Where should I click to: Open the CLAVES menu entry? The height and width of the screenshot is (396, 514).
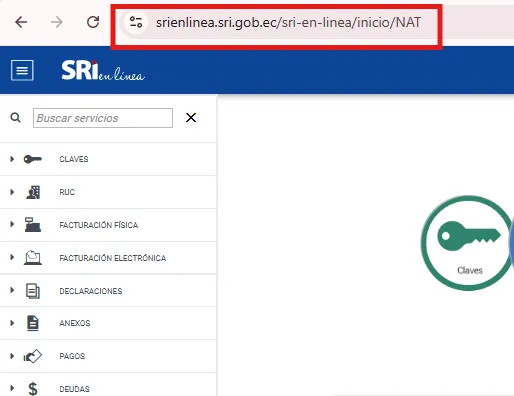(74, 159)
